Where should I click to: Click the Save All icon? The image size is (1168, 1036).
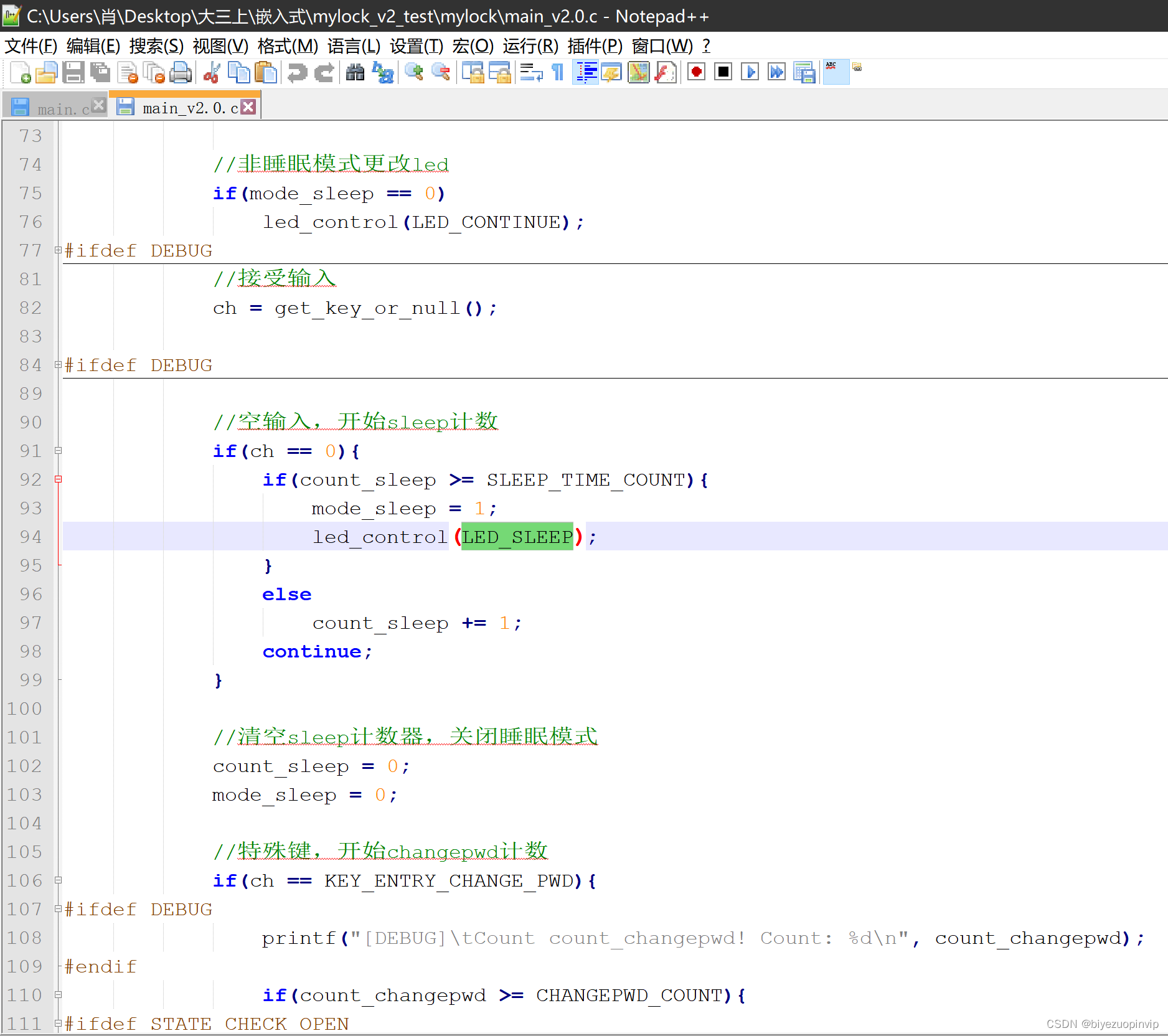click(x=100, y=73)
